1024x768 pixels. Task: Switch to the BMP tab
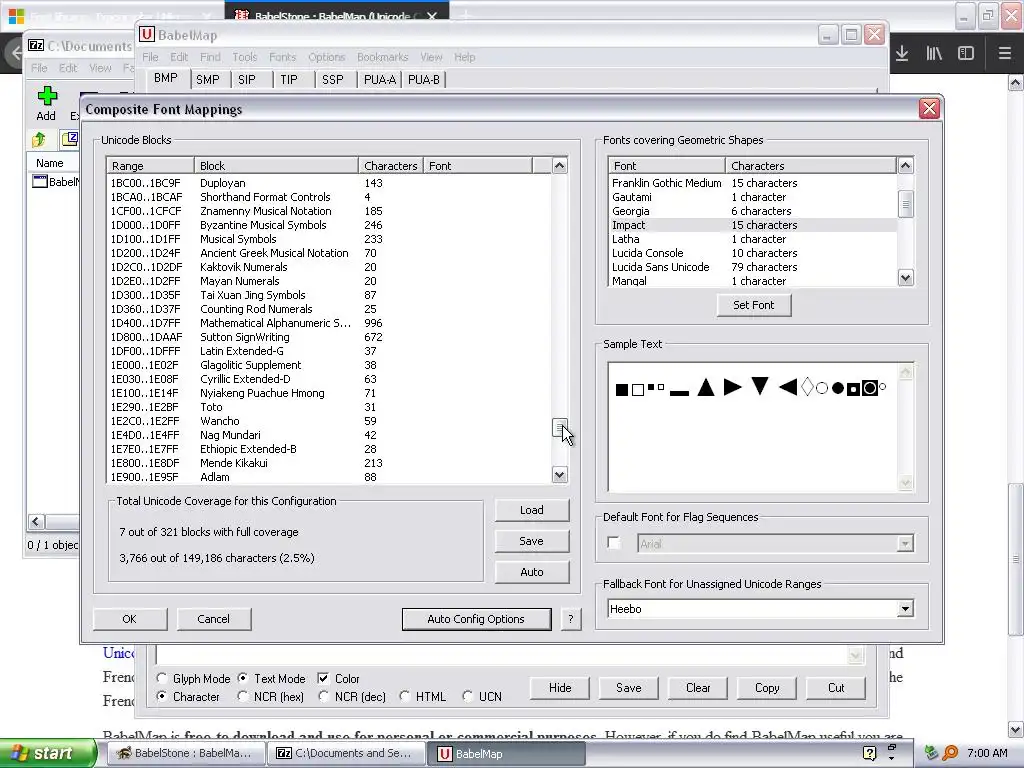166,78
